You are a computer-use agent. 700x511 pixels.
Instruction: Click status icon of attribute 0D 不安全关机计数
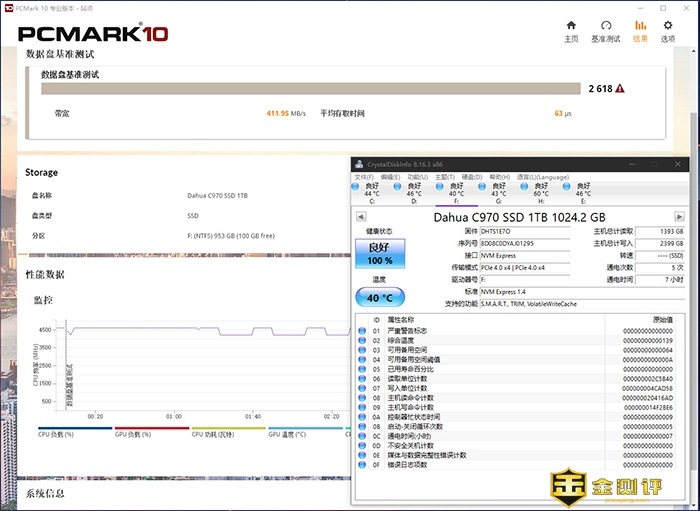point(362,445)
